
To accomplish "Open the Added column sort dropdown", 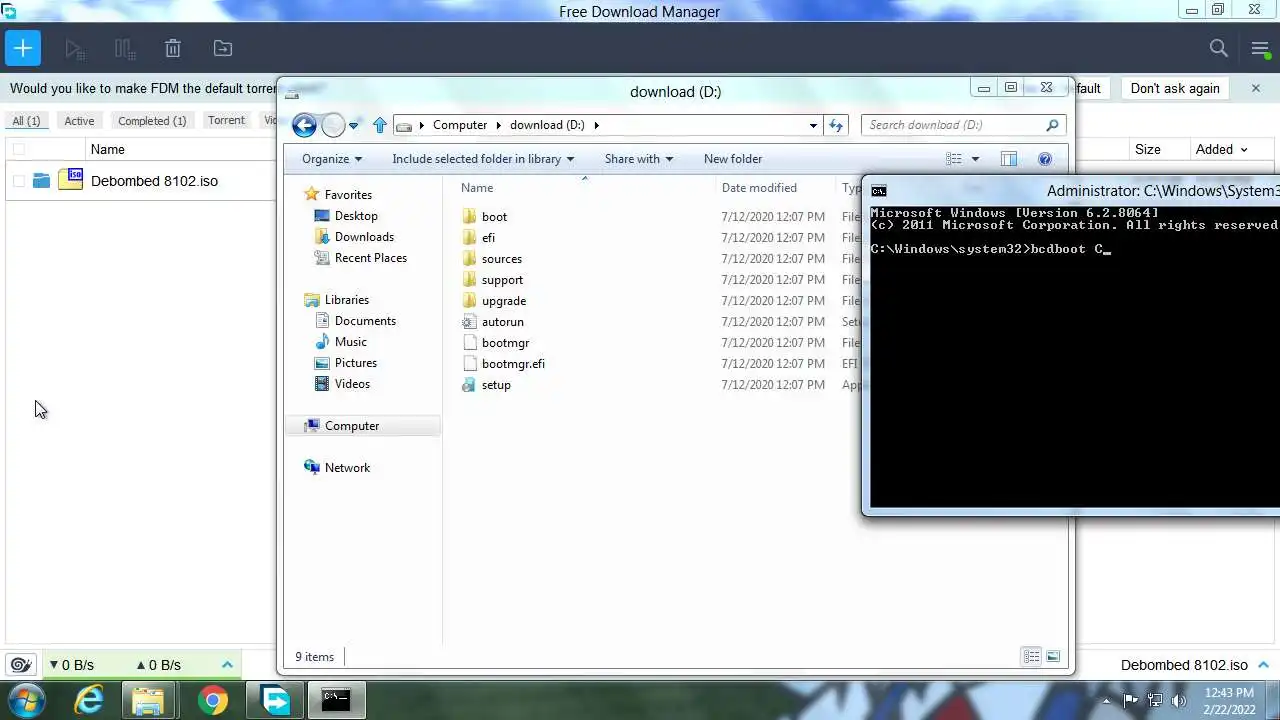I will (x=1244, y=150).
